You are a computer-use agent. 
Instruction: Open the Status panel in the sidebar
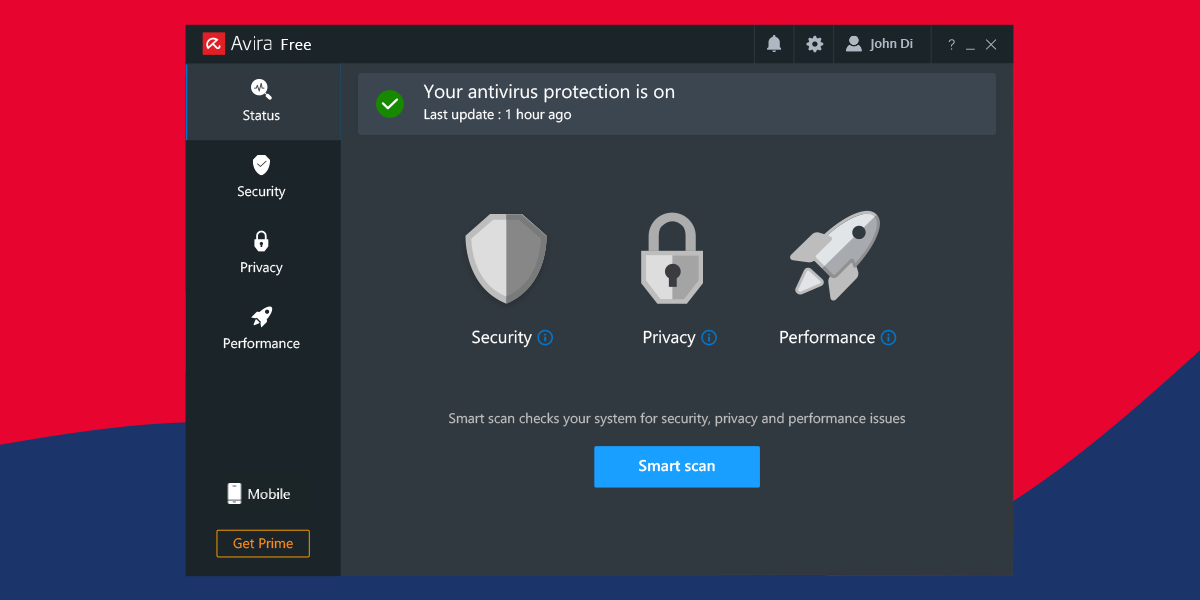click(x=260, y=102)
